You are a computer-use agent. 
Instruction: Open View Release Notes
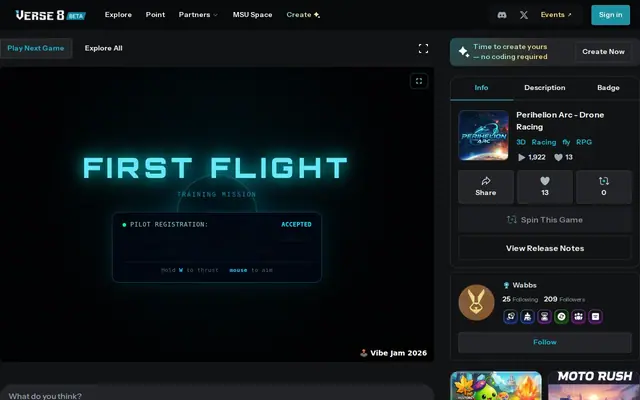[545, 248]
